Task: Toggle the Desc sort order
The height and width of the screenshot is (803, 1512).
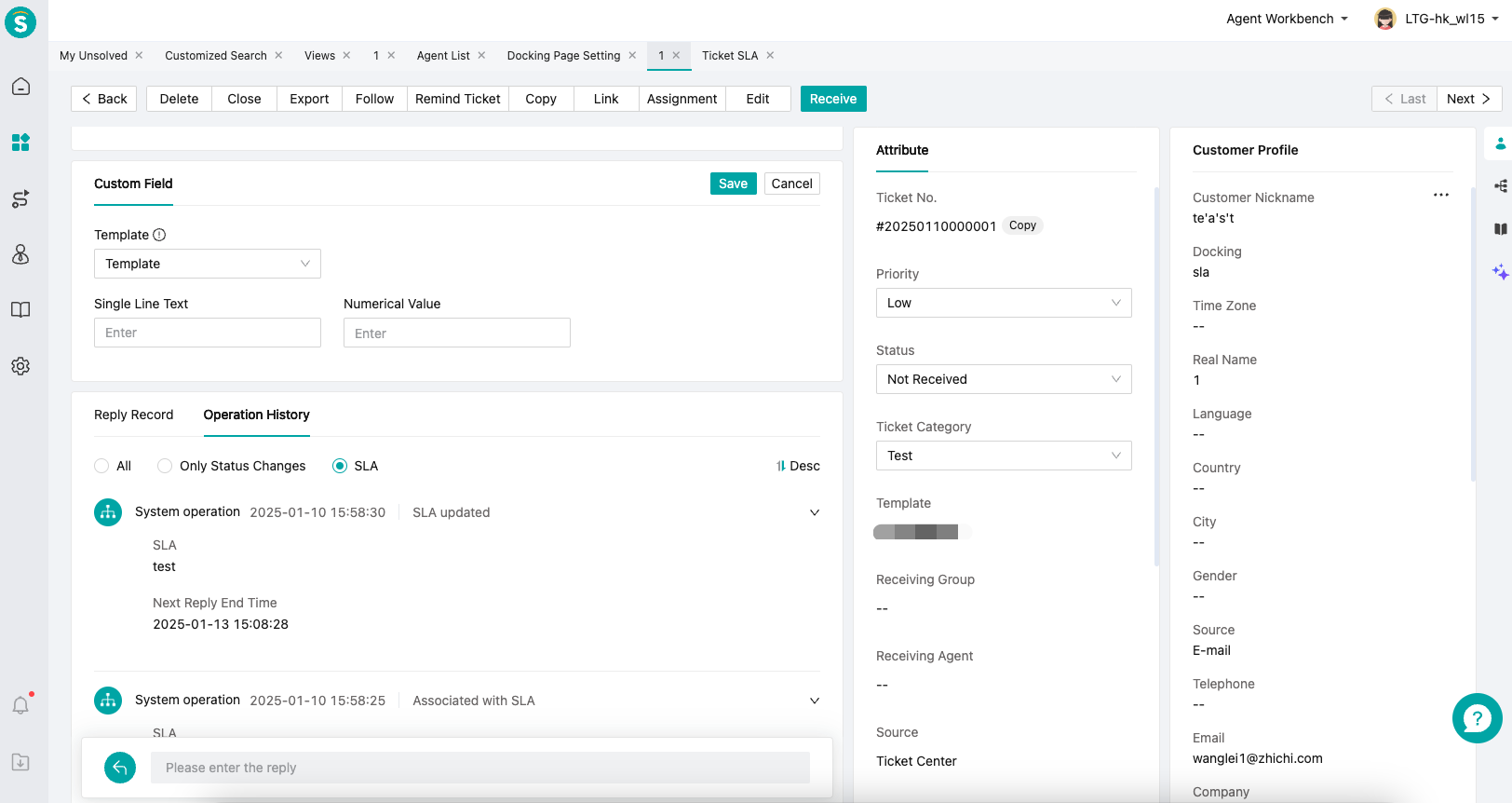Action: pyautogui.click(x=798, y=466)
